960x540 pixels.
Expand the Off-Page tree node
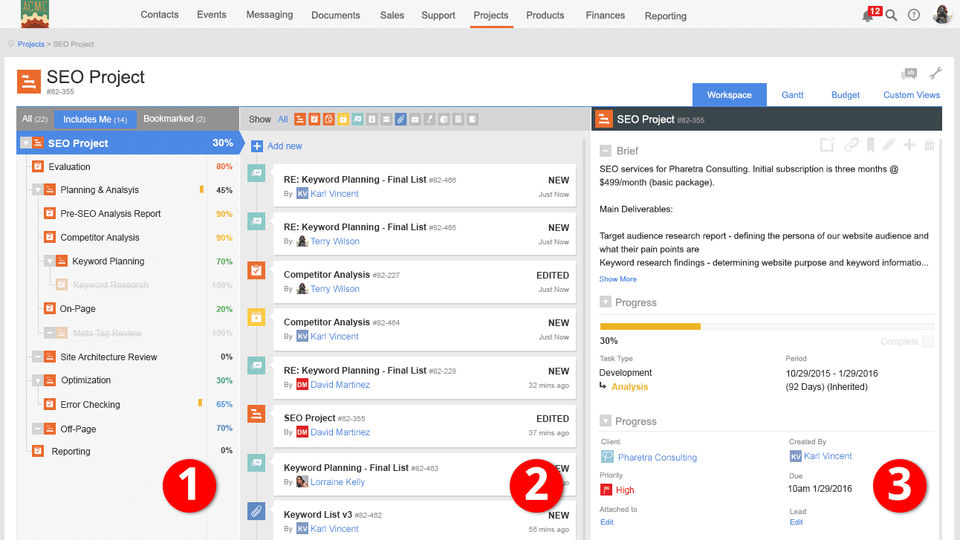tap(37, 429)
